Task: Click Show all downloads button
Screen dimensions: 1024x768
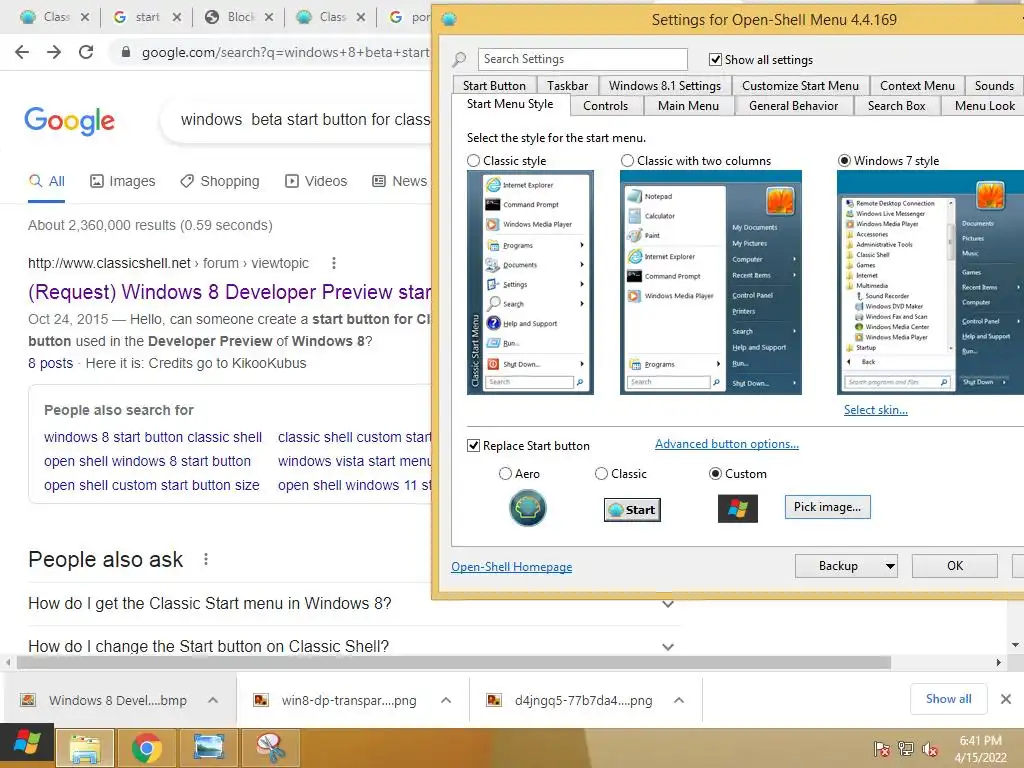Action: [948, 699]
